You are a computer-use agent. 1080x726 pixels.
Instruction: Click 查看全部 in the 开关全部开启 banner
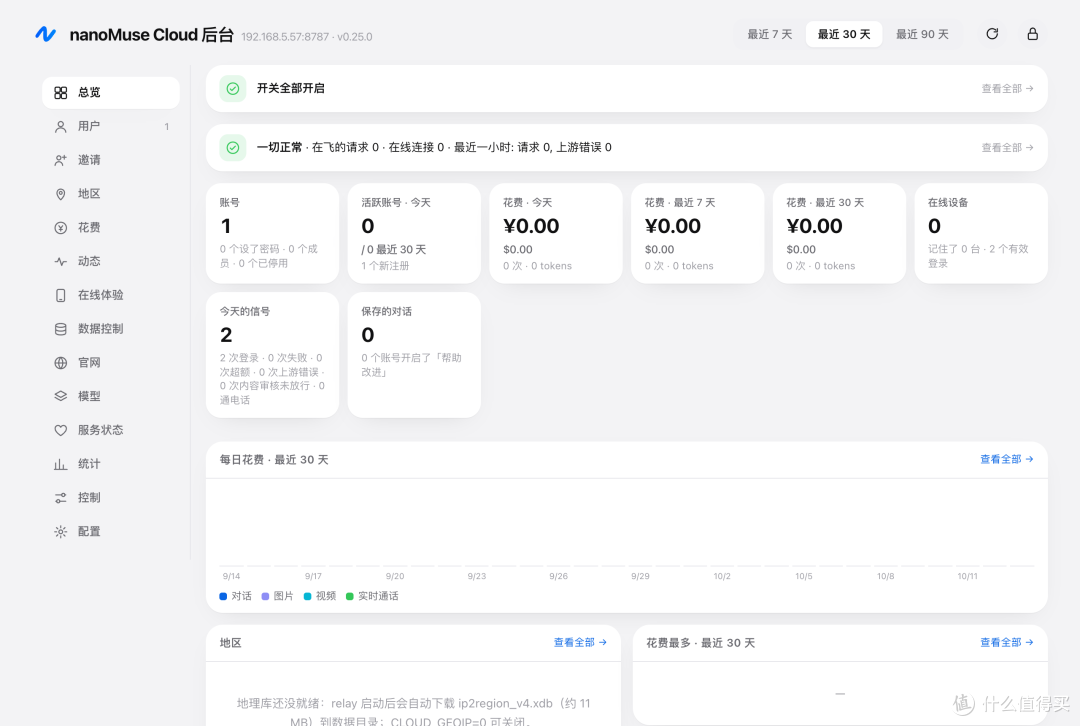[1007, 88]
